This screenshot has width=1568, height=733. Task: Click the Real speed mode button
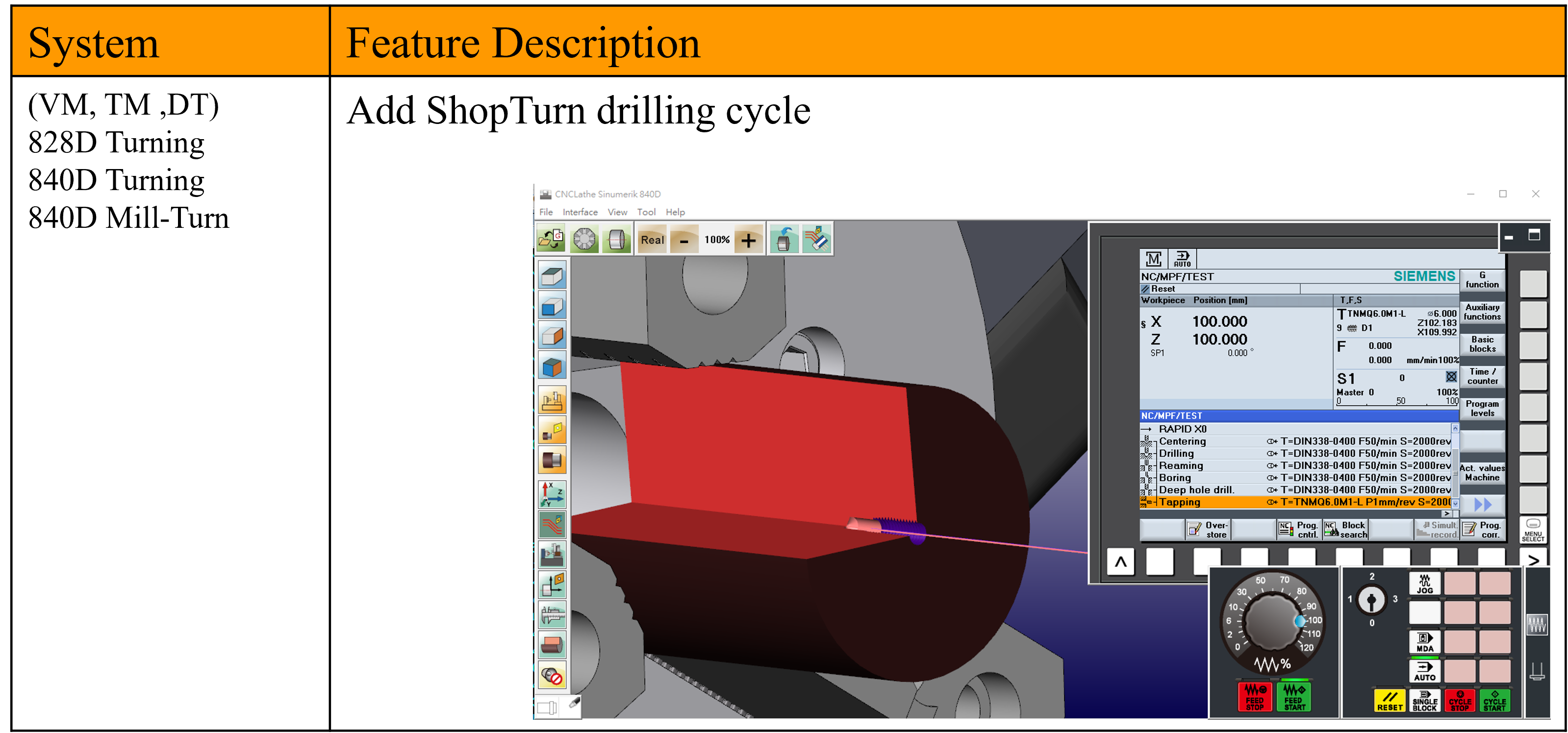tap(652, 240)
